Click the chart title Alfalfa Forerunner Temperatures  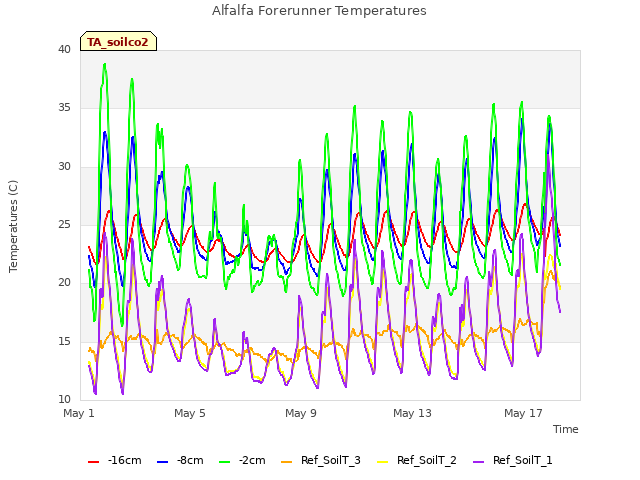[319, 11]
